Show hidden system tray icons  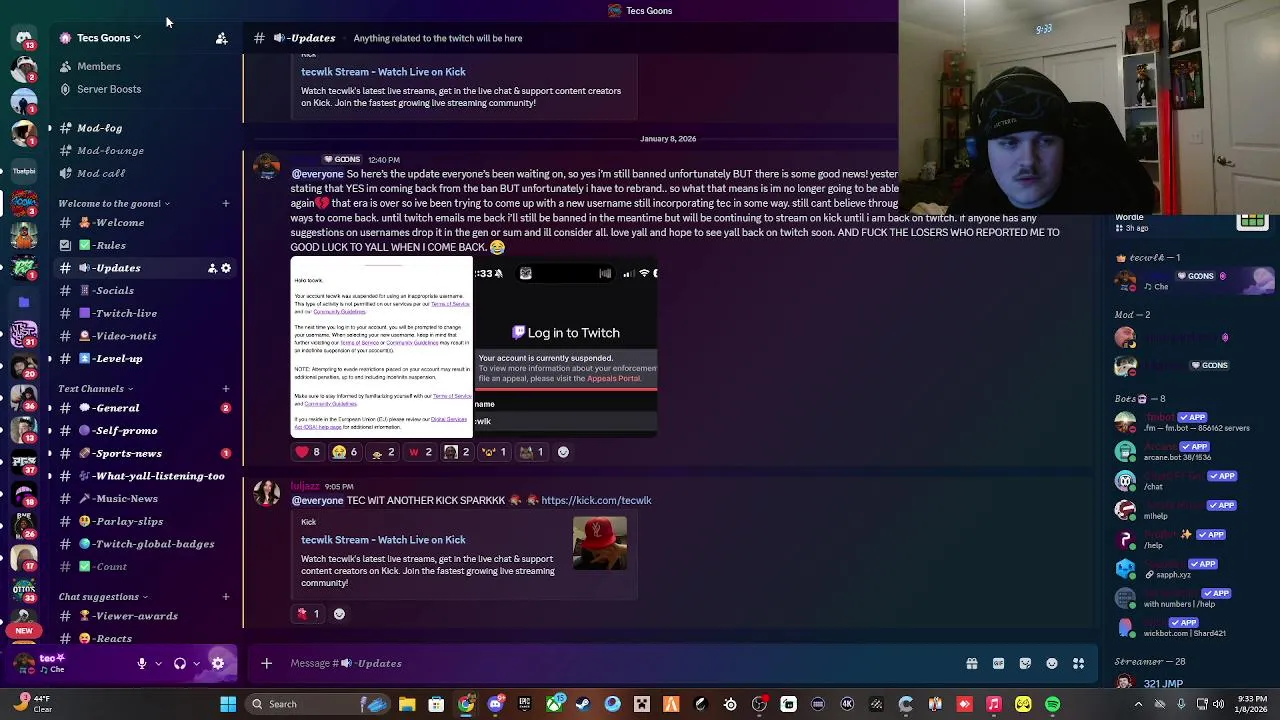1138,704
